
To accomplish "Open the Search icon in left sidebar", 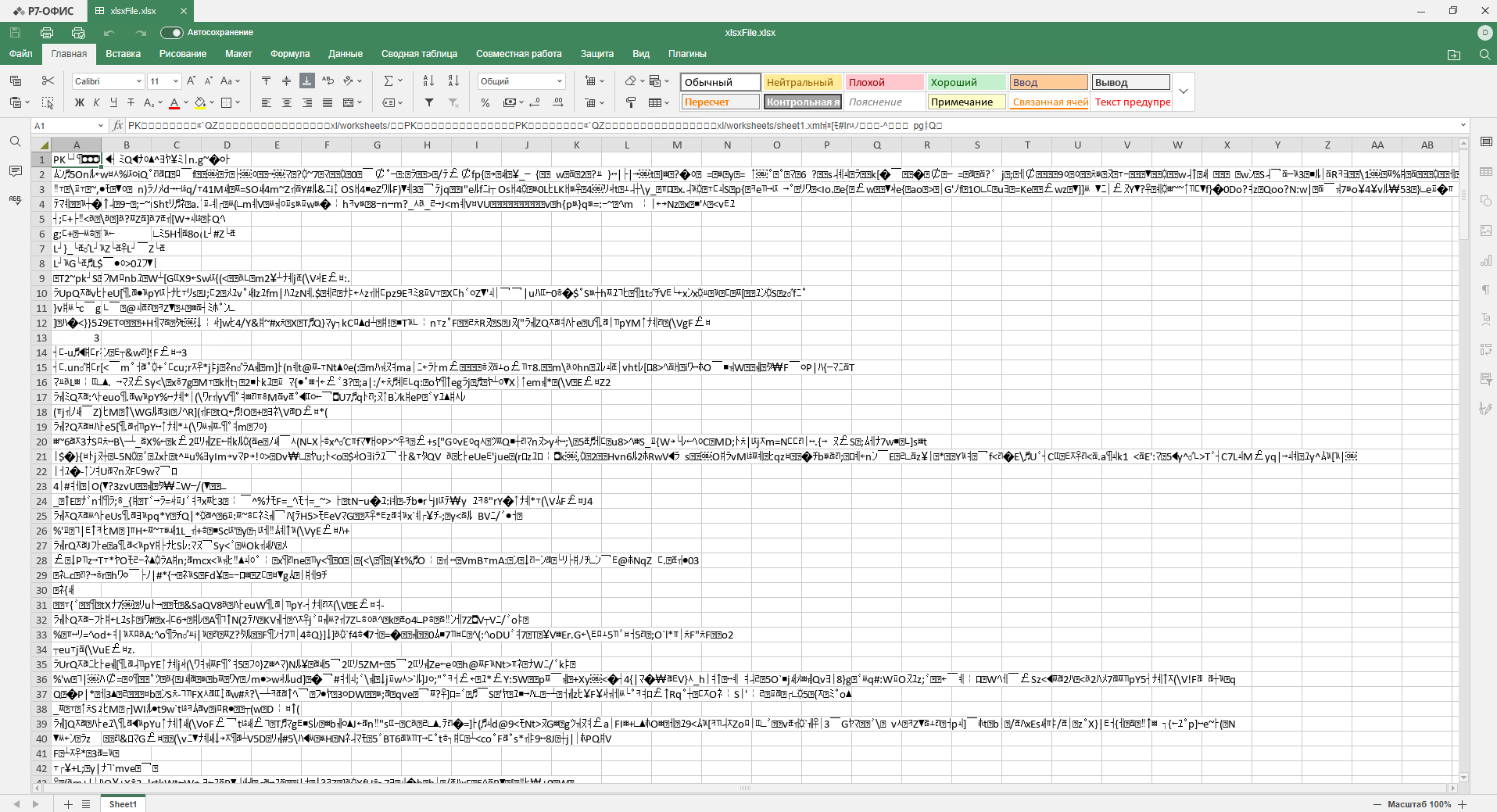I will (x=16, y=141).
